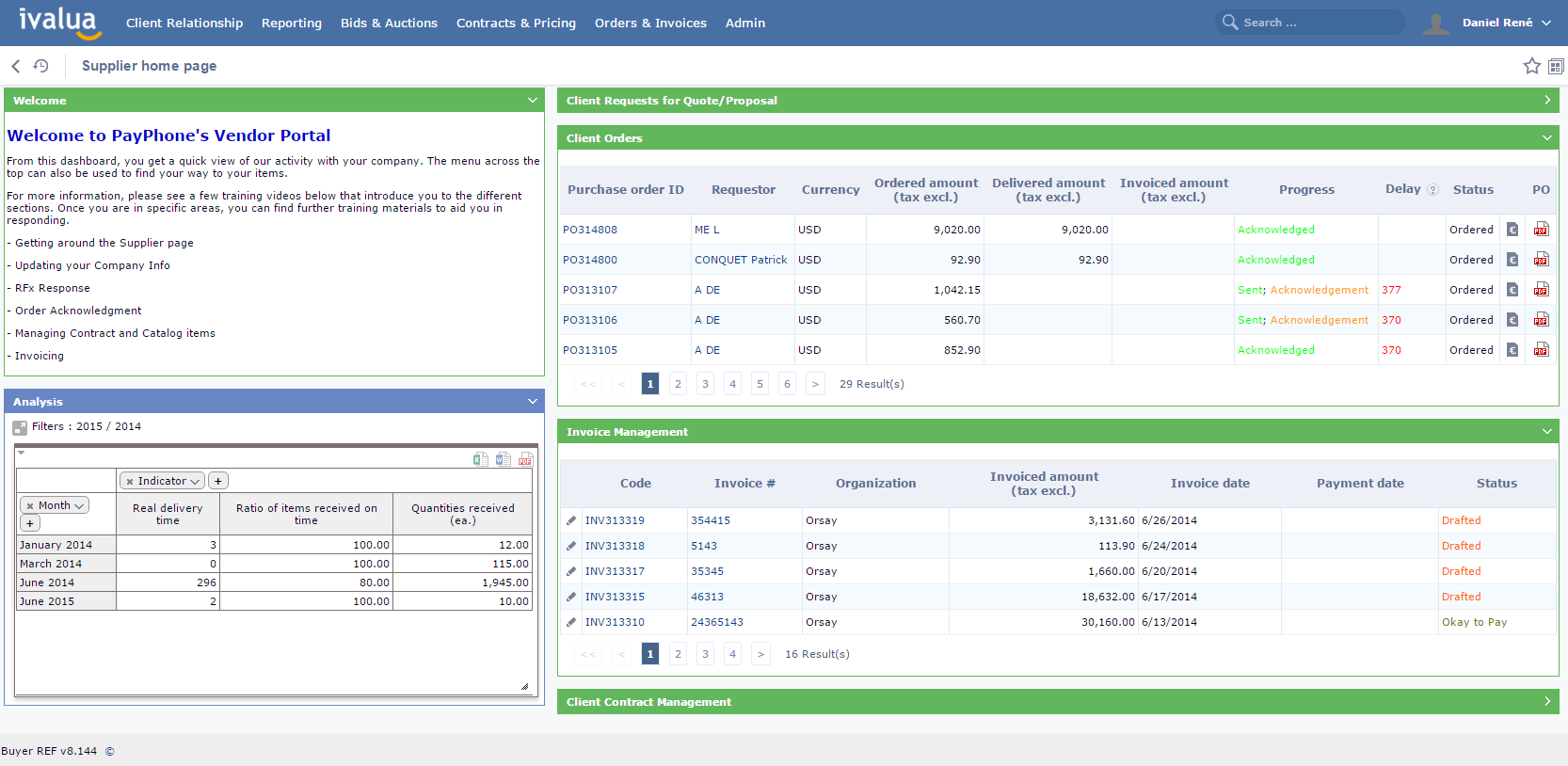The height and width of the screenshot is (766, 1568).
Task: Open PDF for order PO313107
Action: point(1541,290)
